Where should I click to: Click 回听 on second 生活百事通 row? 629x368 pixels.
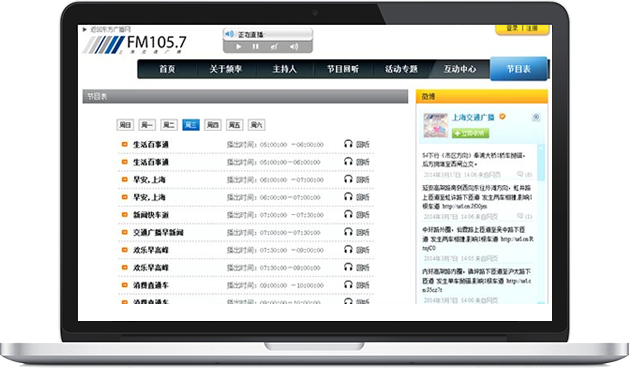[x=363, y=162]
